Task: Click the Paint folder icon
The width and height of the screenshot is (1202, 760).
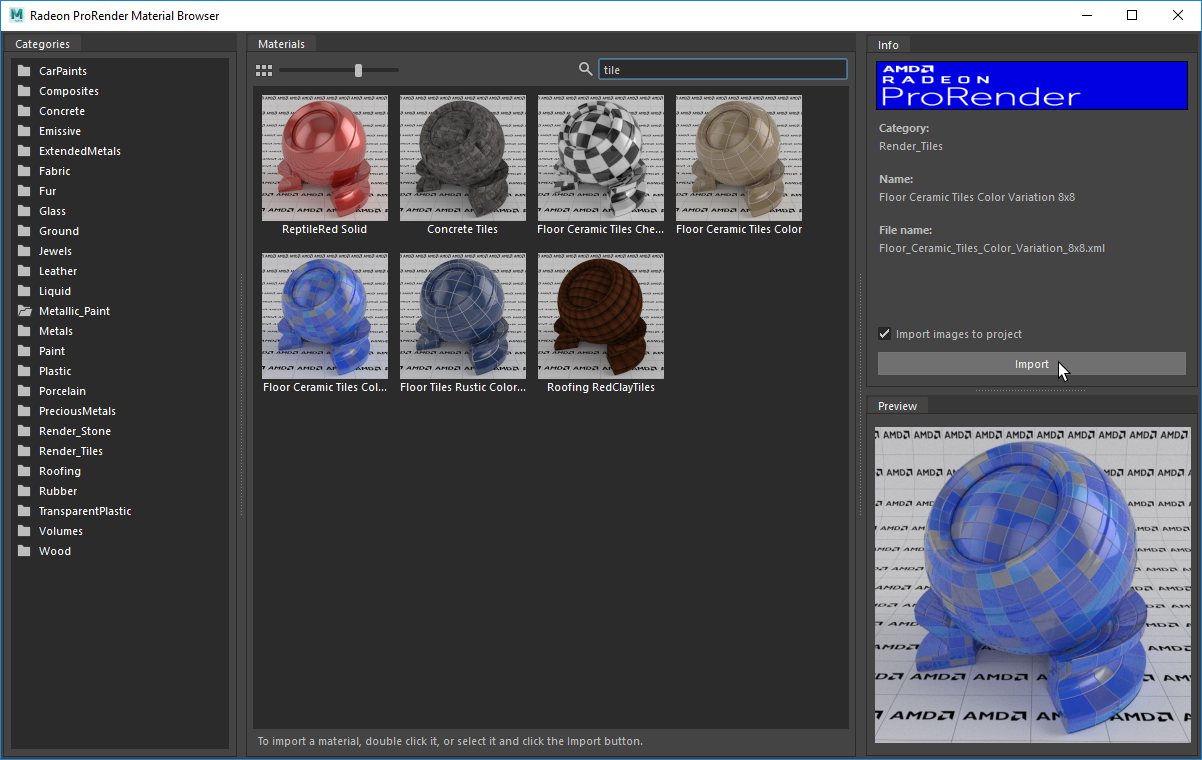Action: (x=24, y=351)
